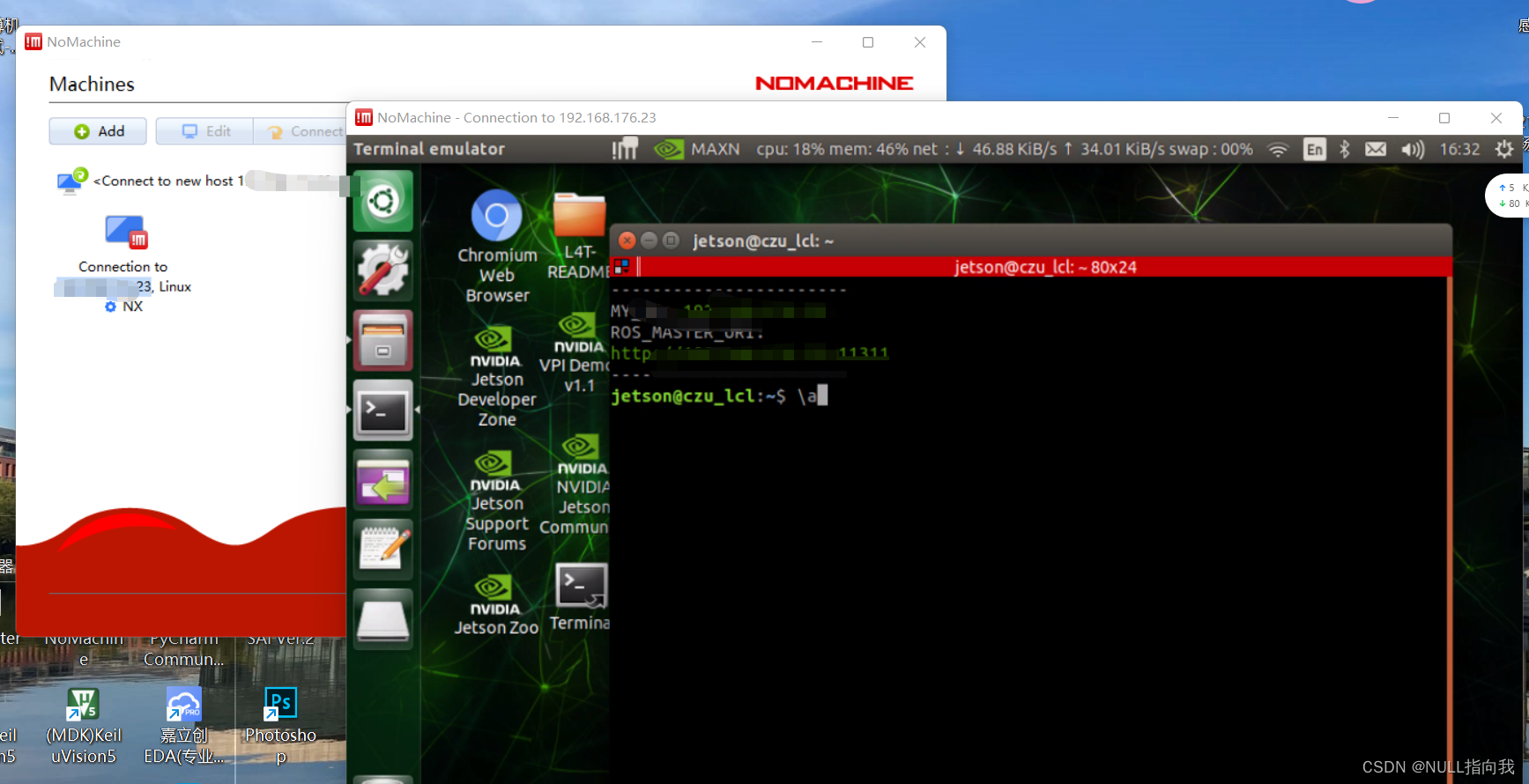Open NVIDIA MAXN power mode indicator

697,149
